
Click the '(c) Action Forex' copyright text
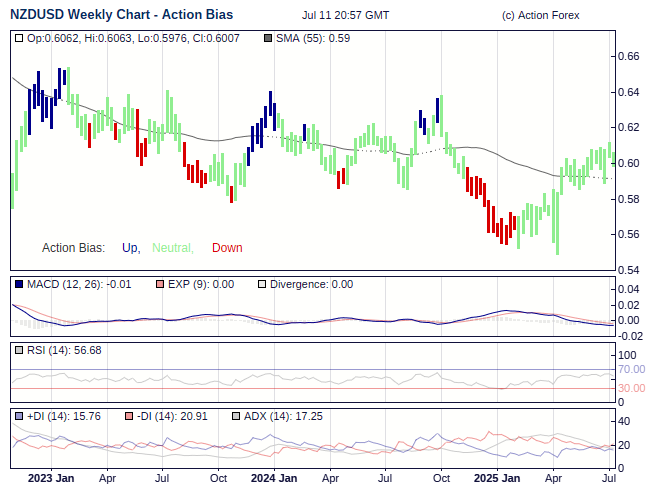[539, 16]
